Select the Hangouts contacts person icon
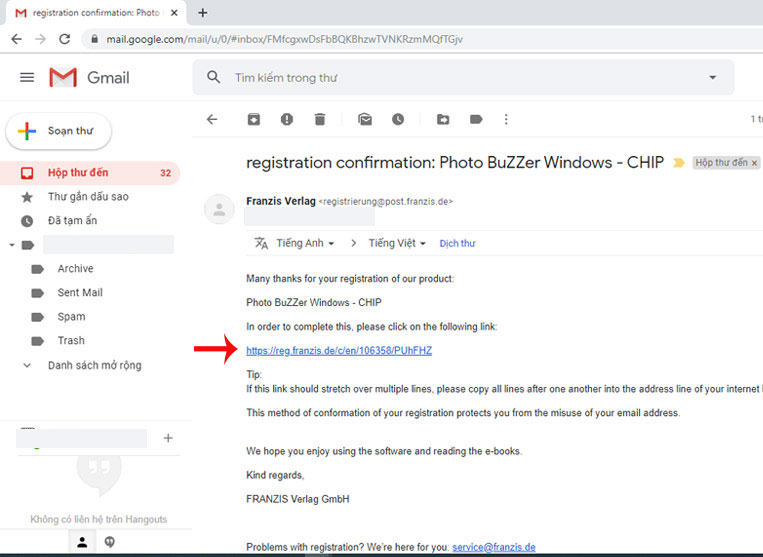The width and height of the screenshot is (763, 557). (x=82, y=541)
